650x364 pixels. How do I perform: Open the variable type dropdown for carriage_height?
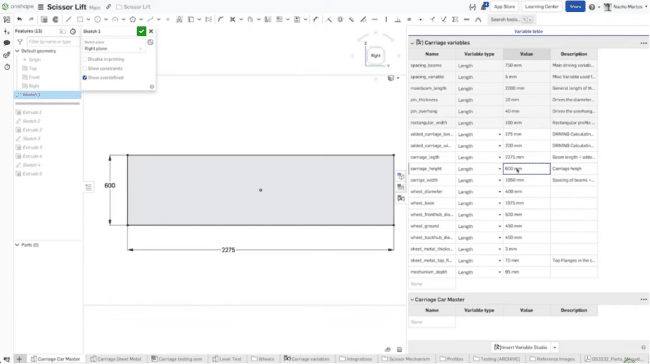(500, 169)
